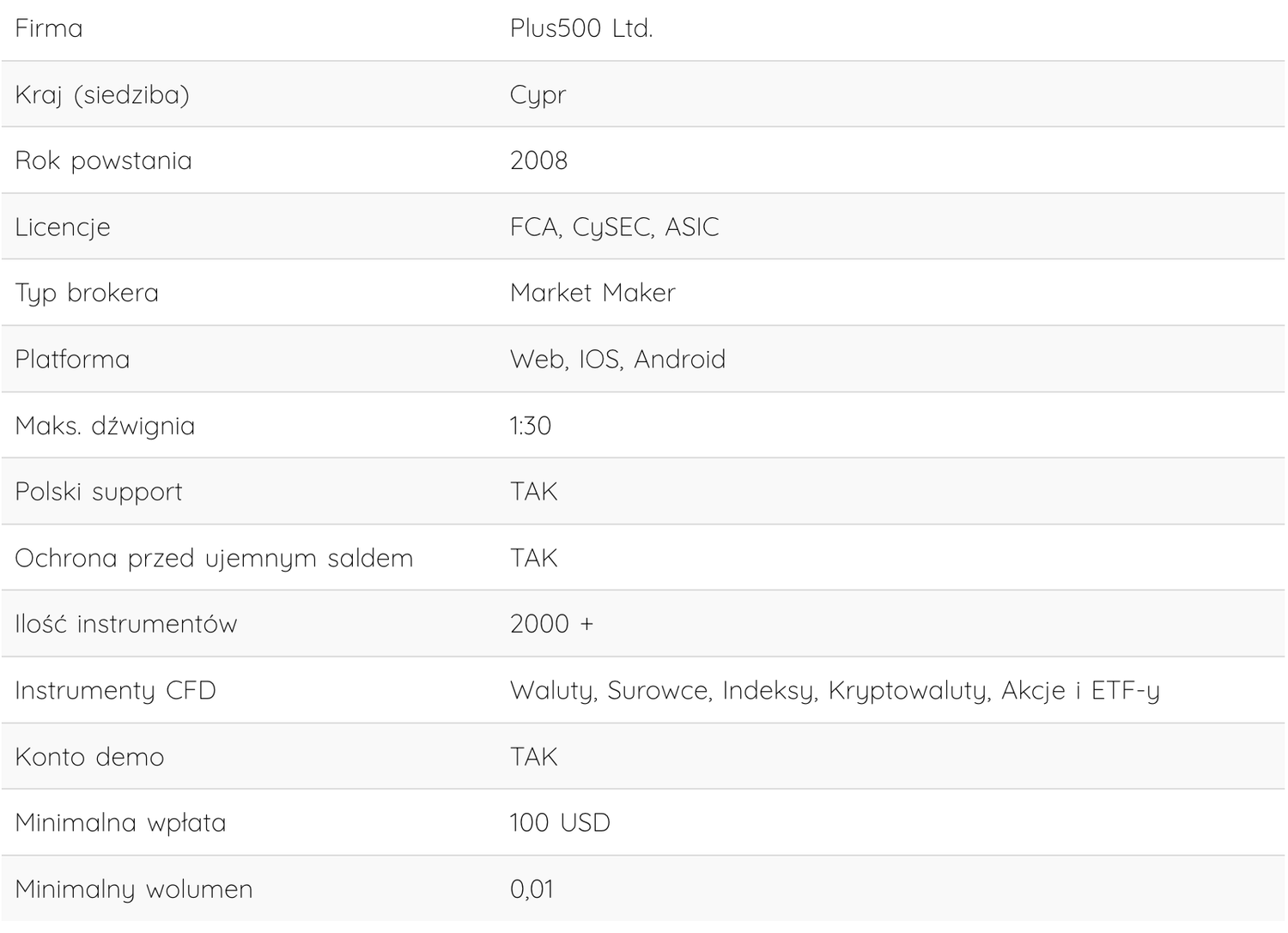Select the '100 USD' minimum deposit value
The width and height of the screenshot is (1288, 933).
(560, 823)
